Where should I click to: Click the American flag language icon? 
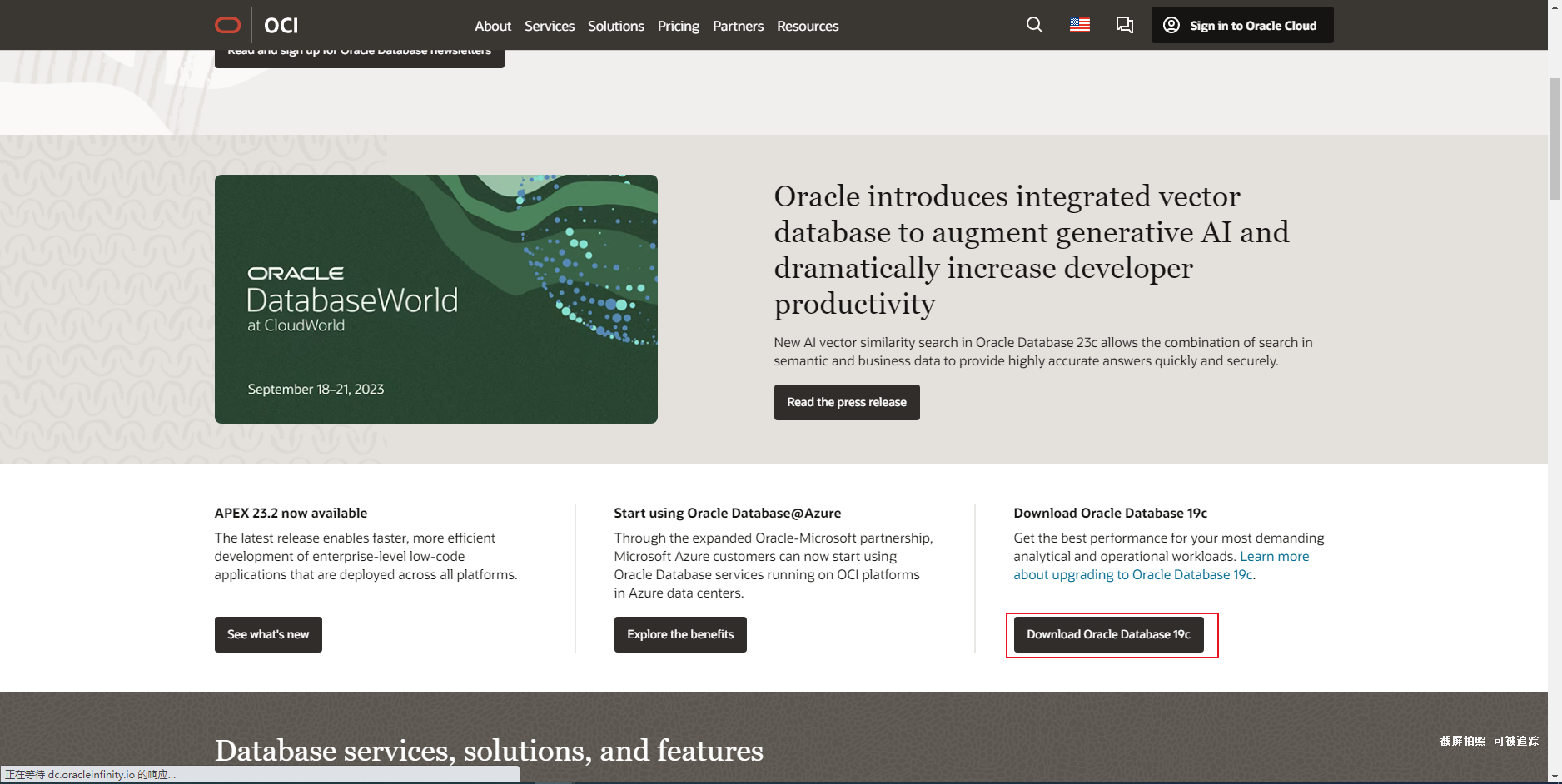1079,25
